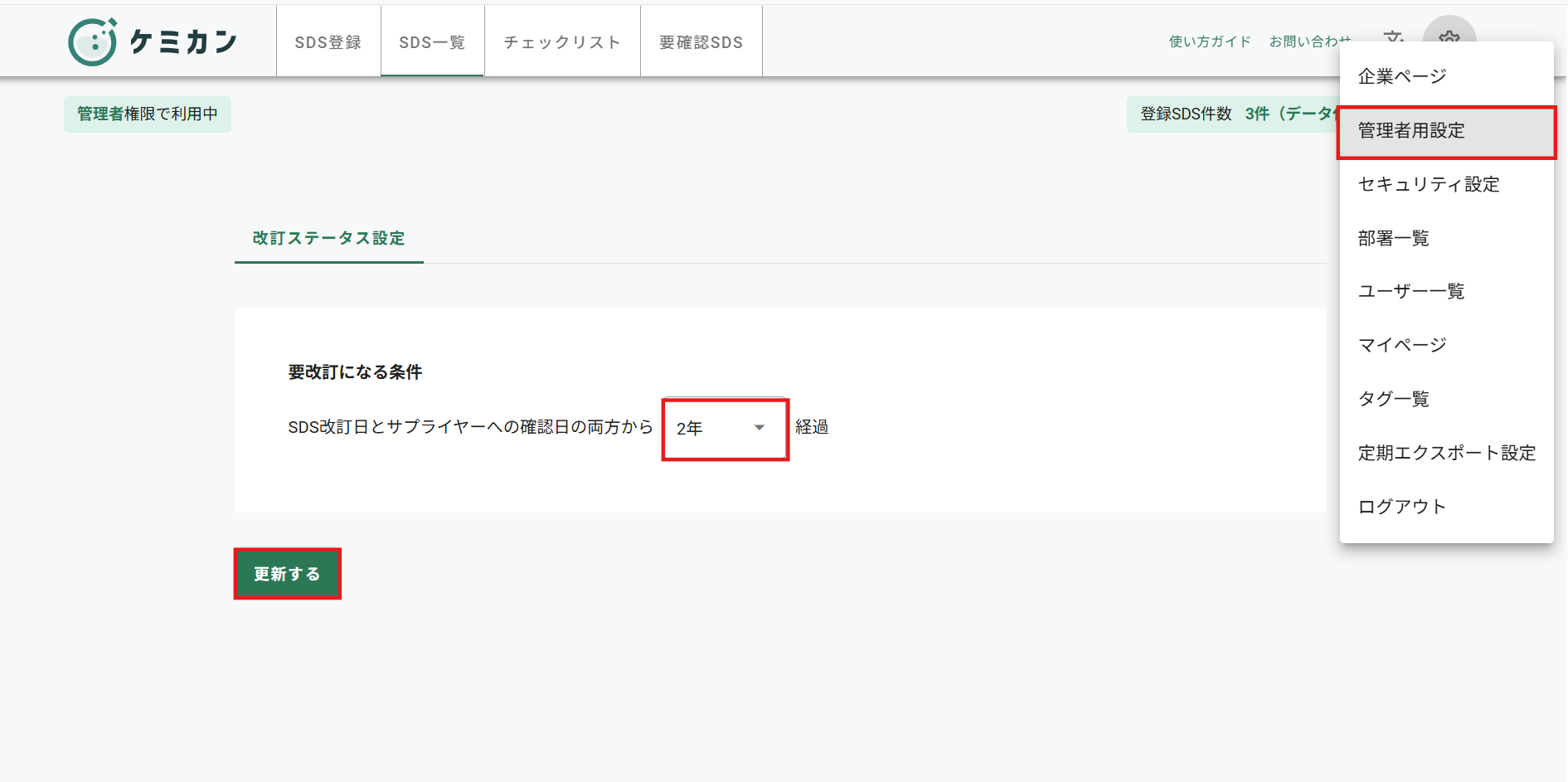
Task: Open セキュリティ設定 from the menu
Action: [1429, 185]
